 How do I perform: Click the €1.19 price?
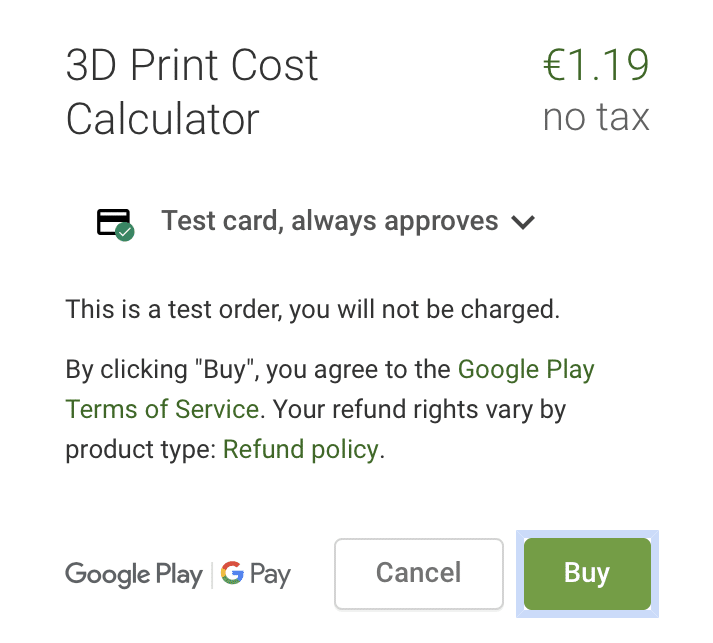[596, 65]
